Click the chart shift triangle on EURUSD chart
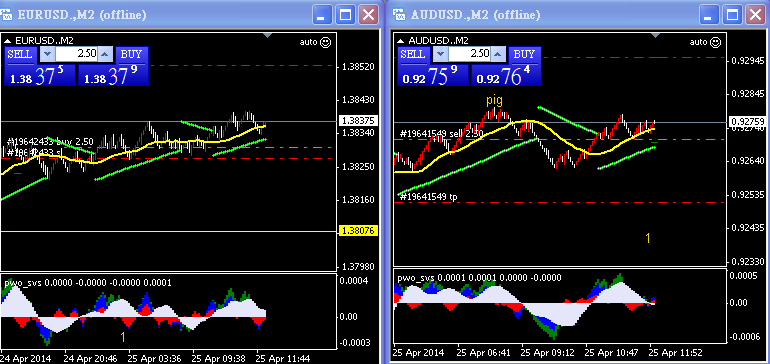The width and height of the screenshot is (770, 364). 268,35
